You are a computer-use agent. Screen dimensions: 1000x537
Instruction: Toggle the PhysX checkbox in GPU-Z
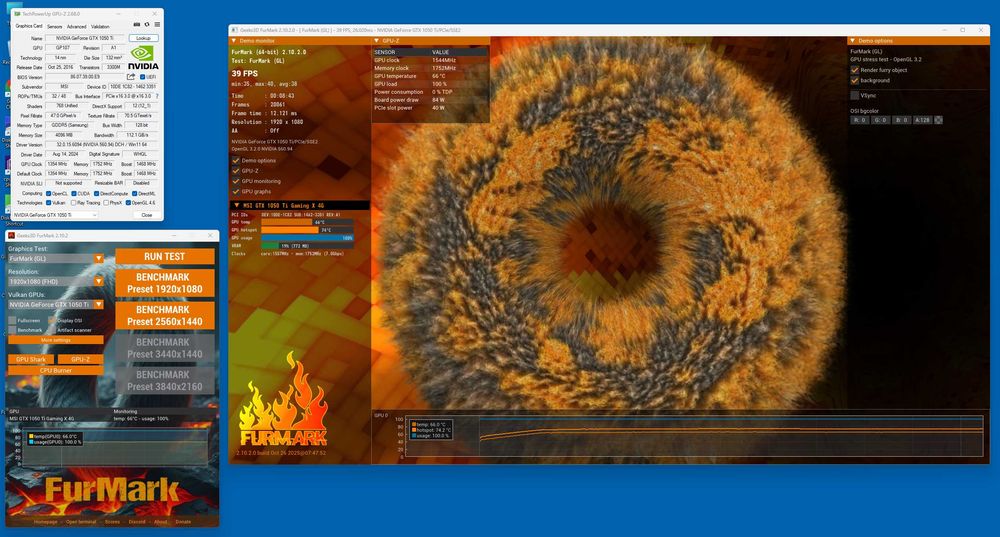pyautogui.click(x=106, y=203)
